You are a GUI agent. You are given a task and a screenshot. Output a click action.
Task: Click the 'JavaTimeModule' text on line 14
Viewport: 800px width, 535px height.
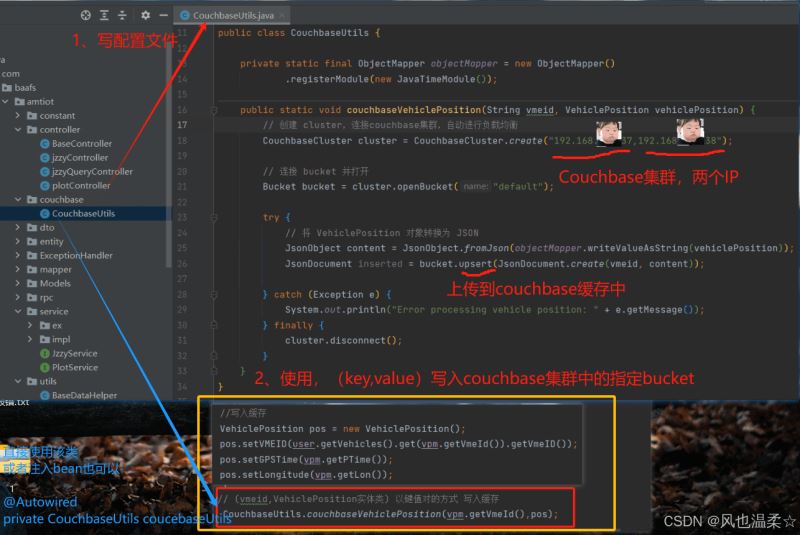(436, 79)
